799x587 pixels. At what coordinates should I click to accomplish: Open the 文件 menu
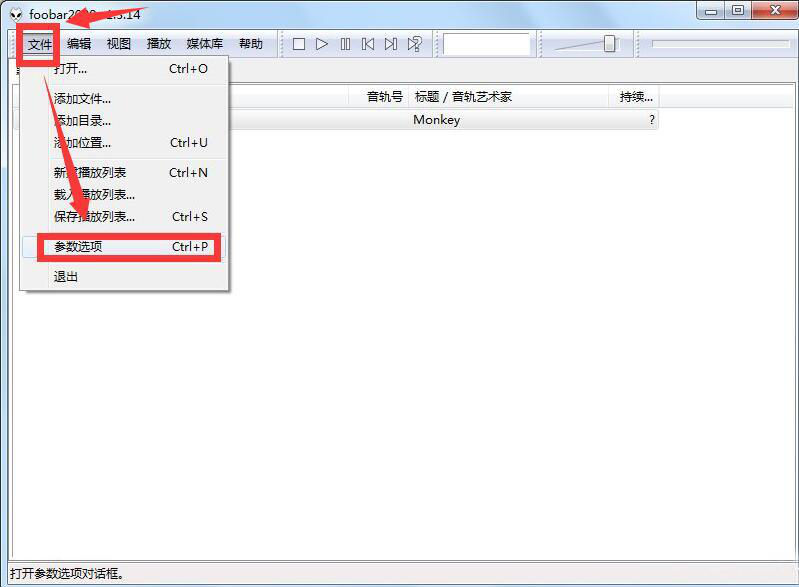coord(40,44)
